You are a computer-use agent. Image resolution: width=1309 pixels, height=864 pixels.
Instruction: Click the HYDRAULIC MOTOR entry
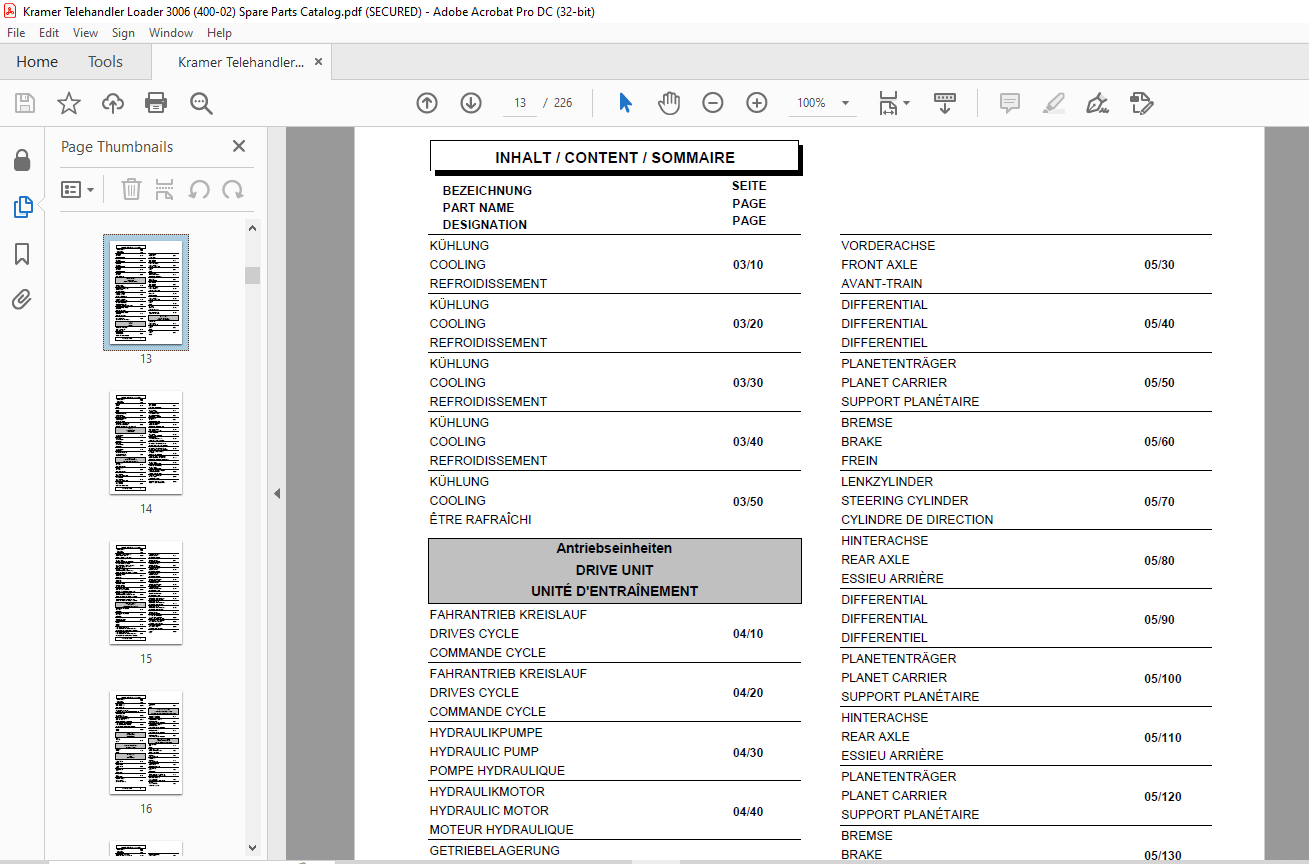tap(489, 811)
